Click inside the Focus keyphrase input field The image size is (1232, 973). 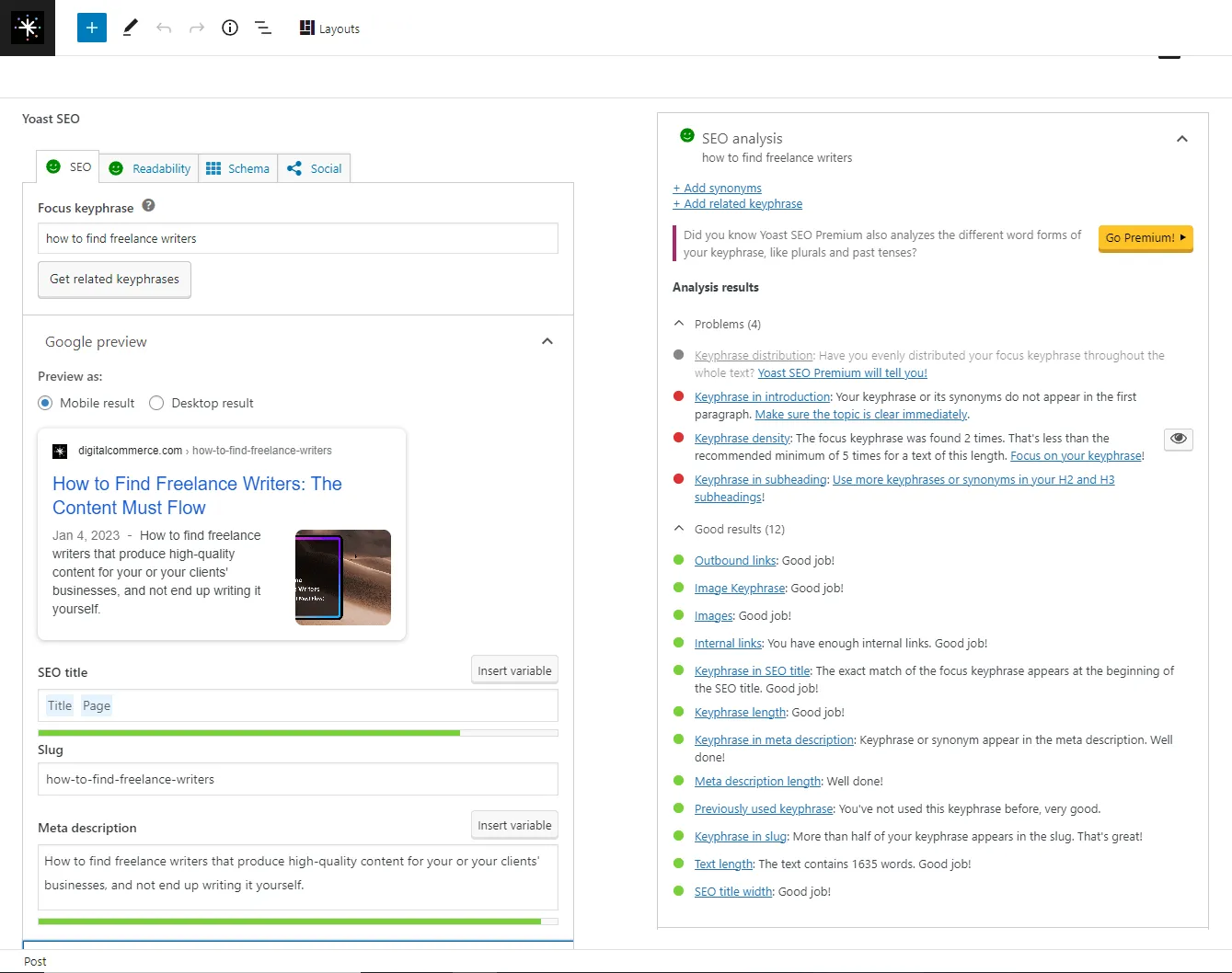click(x=297, y=238)
